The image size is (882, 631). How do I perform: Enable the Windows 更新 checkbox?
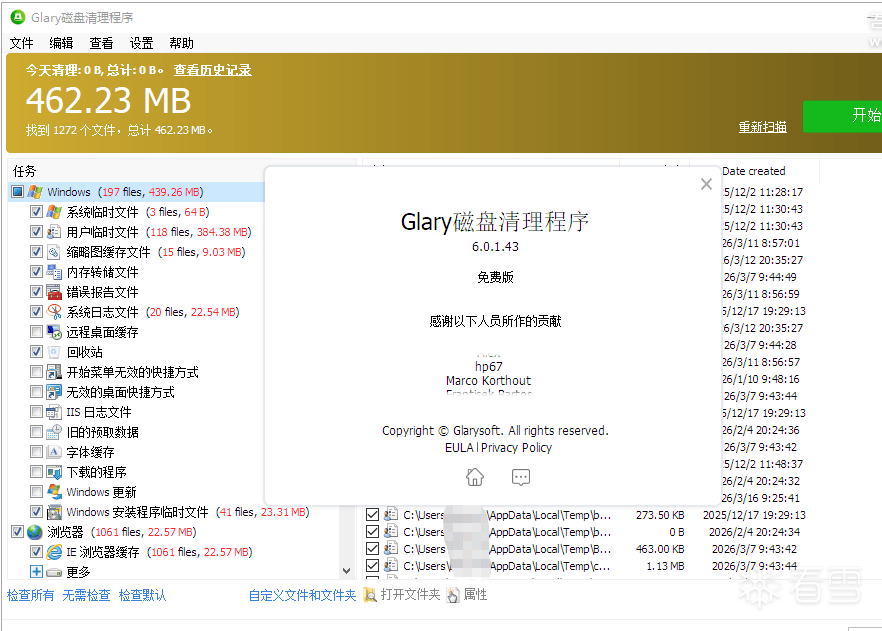point(37,492)
